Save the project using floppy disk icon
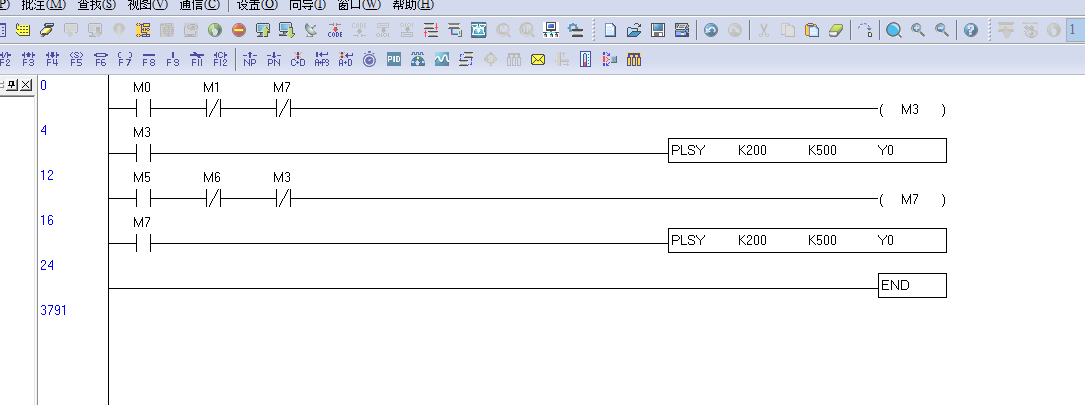Screen dimensions: 1085x405 [658, 30]
